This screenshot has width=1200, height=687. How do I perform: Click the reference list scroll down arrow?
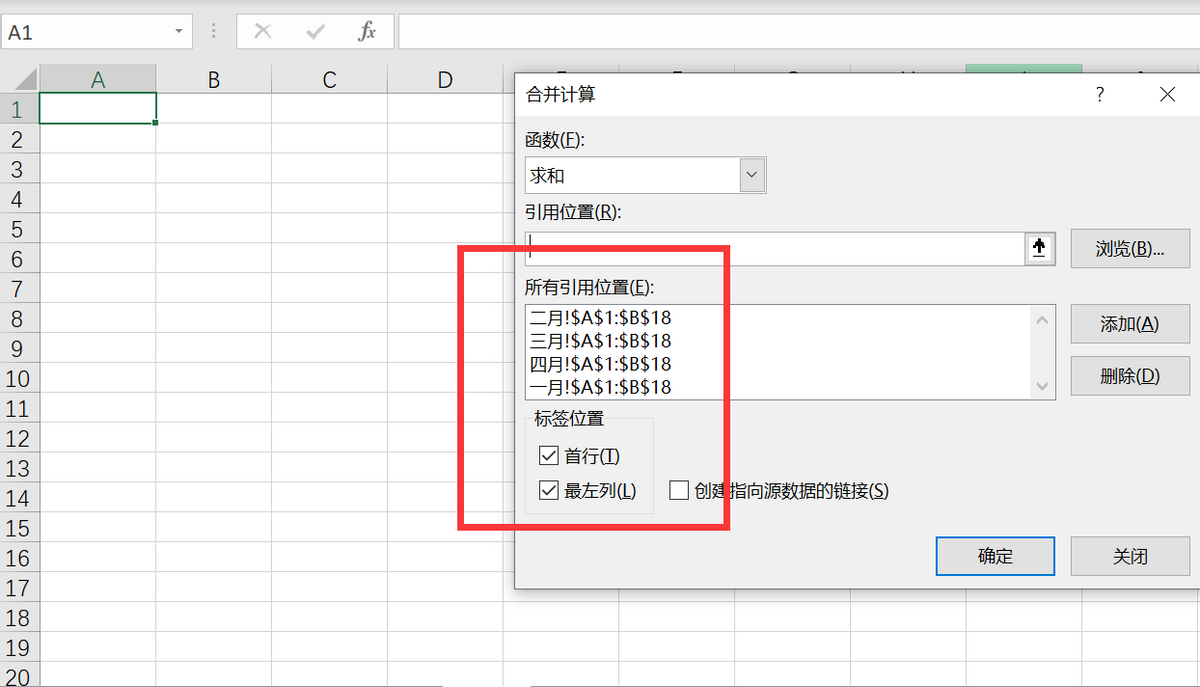[1043, 386]
